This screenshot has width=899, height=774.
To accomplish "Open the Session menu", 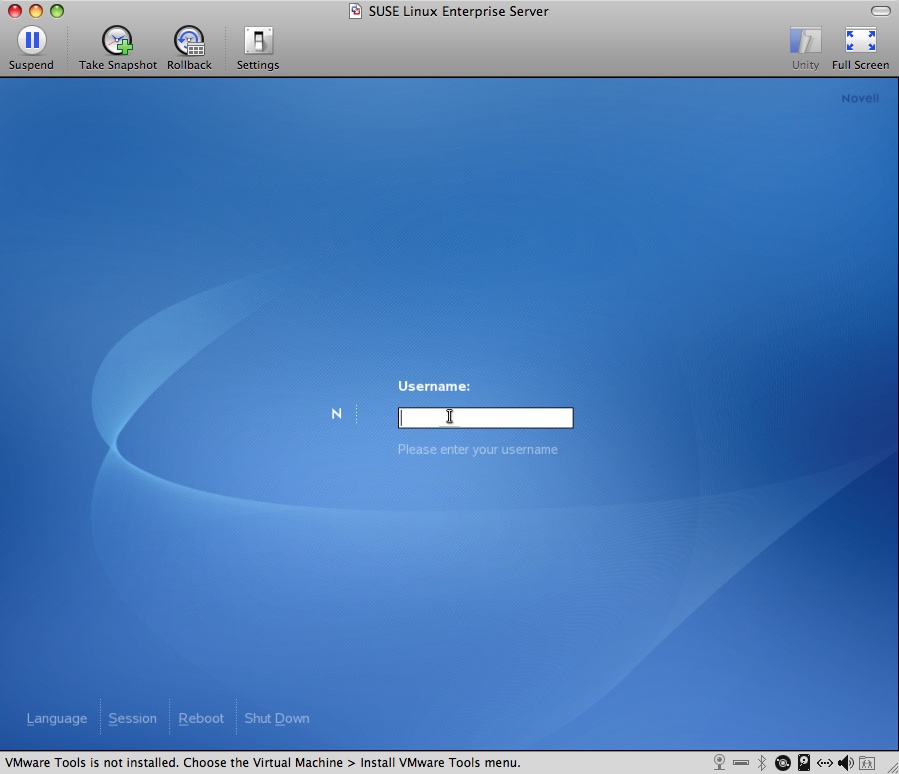I will pyautogui.click(x=132, y=718).
